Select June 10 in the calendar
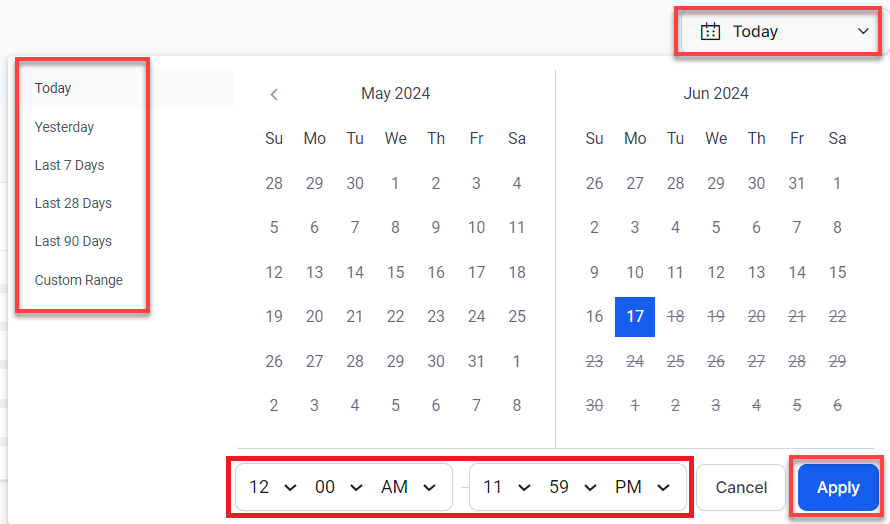890x524 pixels. (635, 272)
